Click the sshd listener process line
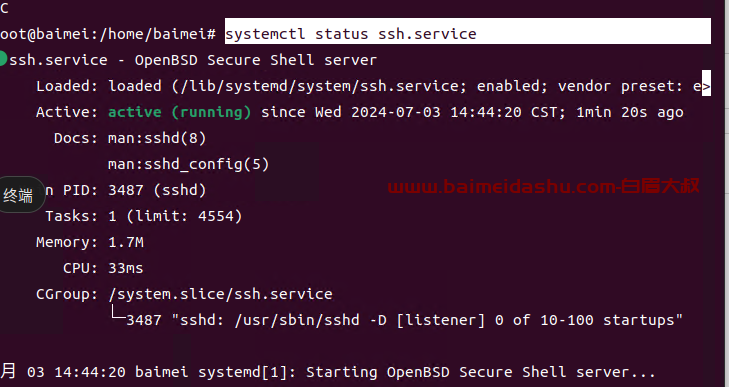This screenshot has height=387, width=729. (404, 320)
